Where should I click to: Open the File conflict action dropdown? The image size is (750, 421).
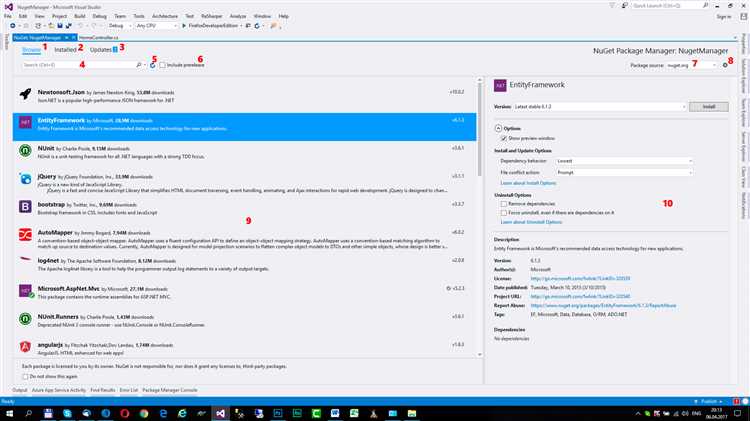click(x=624, y=172)
